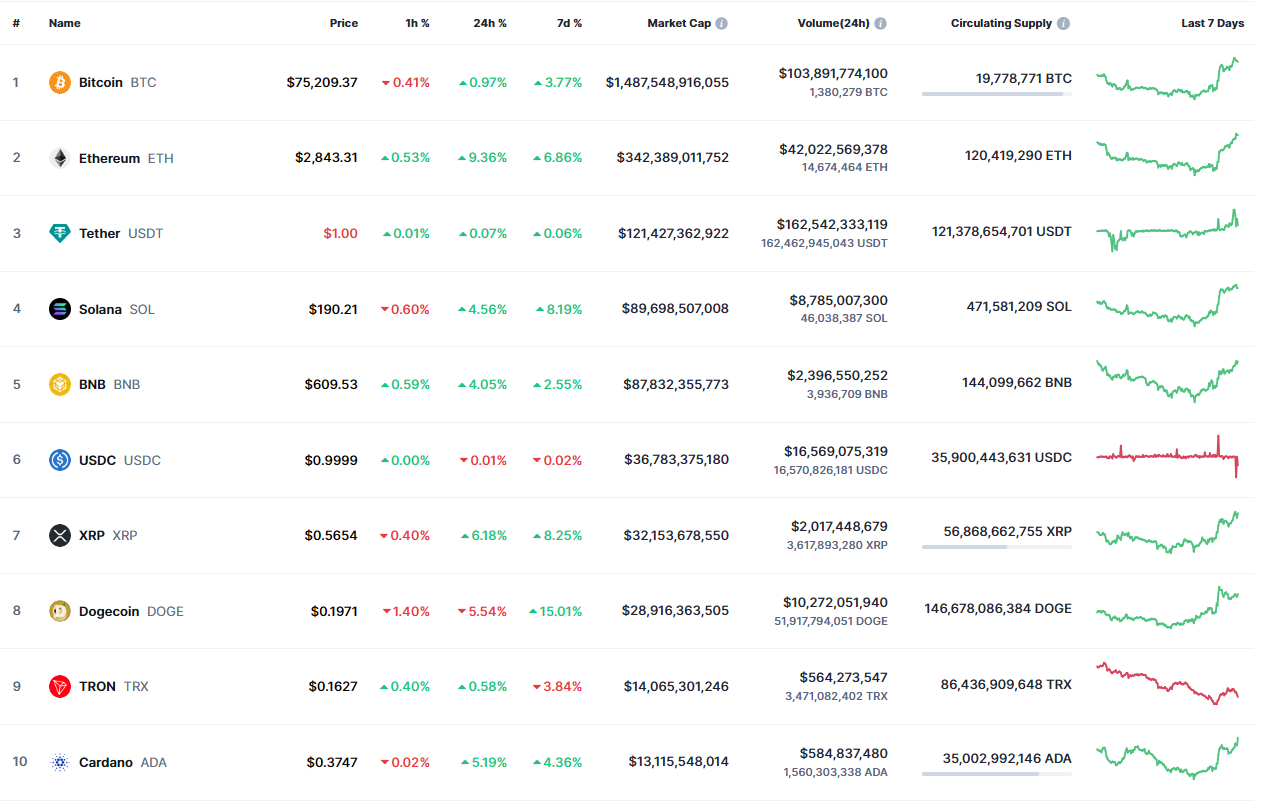Sort by Name column header
Viewport: 1266px width, 809px height.
pyautogui.click(x=65, y=23)
